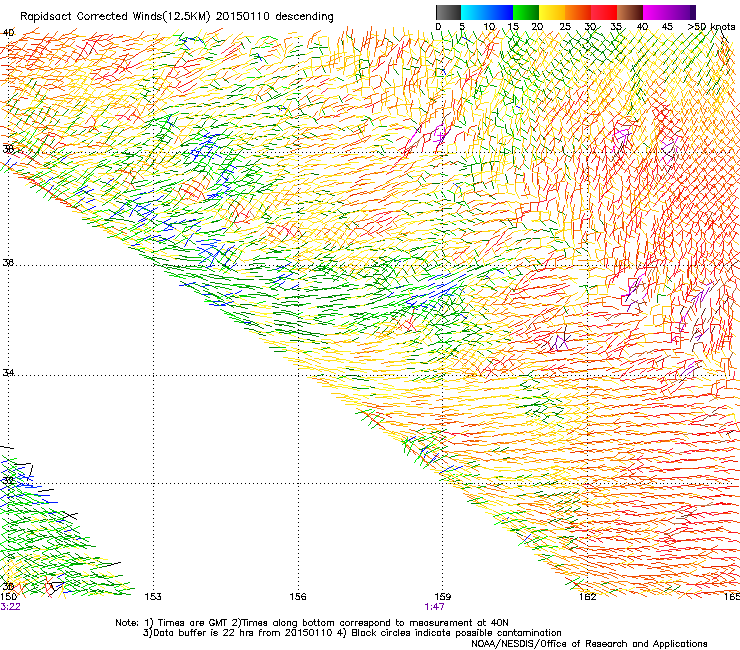
Task: Click the yellow 20-25 knots legend swatch
Action: point(552,12)
